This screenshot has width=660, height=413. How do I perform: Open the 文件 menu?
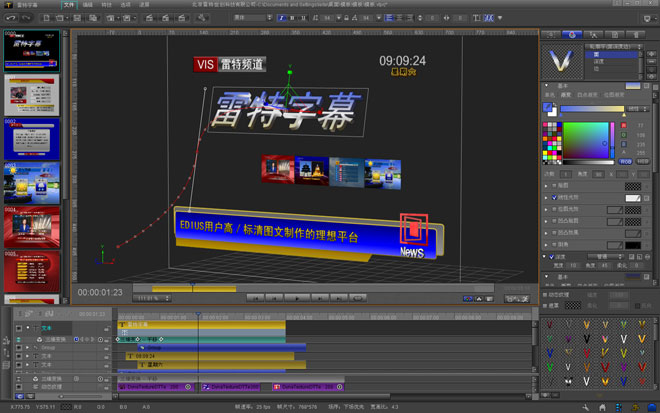pyautogui.click(x=69, y=5)
